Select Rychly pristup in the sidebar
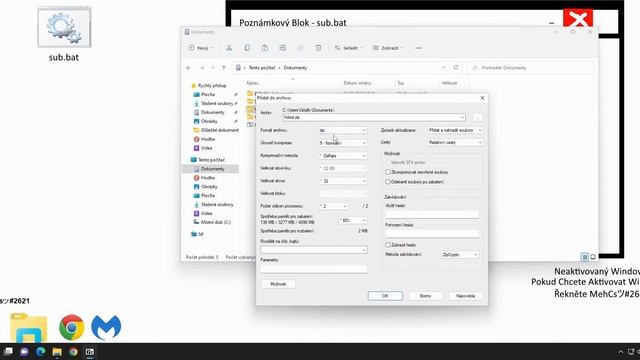The image size is (640, 360). coord(208,86)
